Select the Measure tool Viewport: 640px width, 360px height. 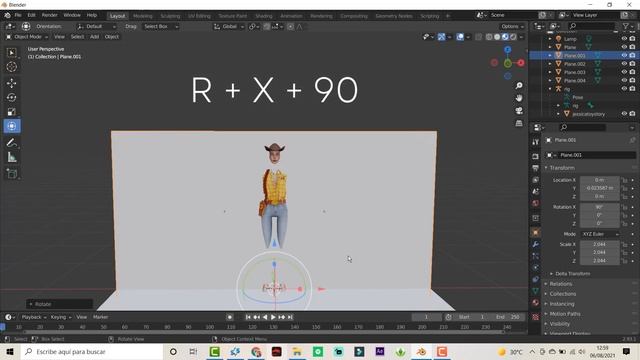click(x=11, y=157)
